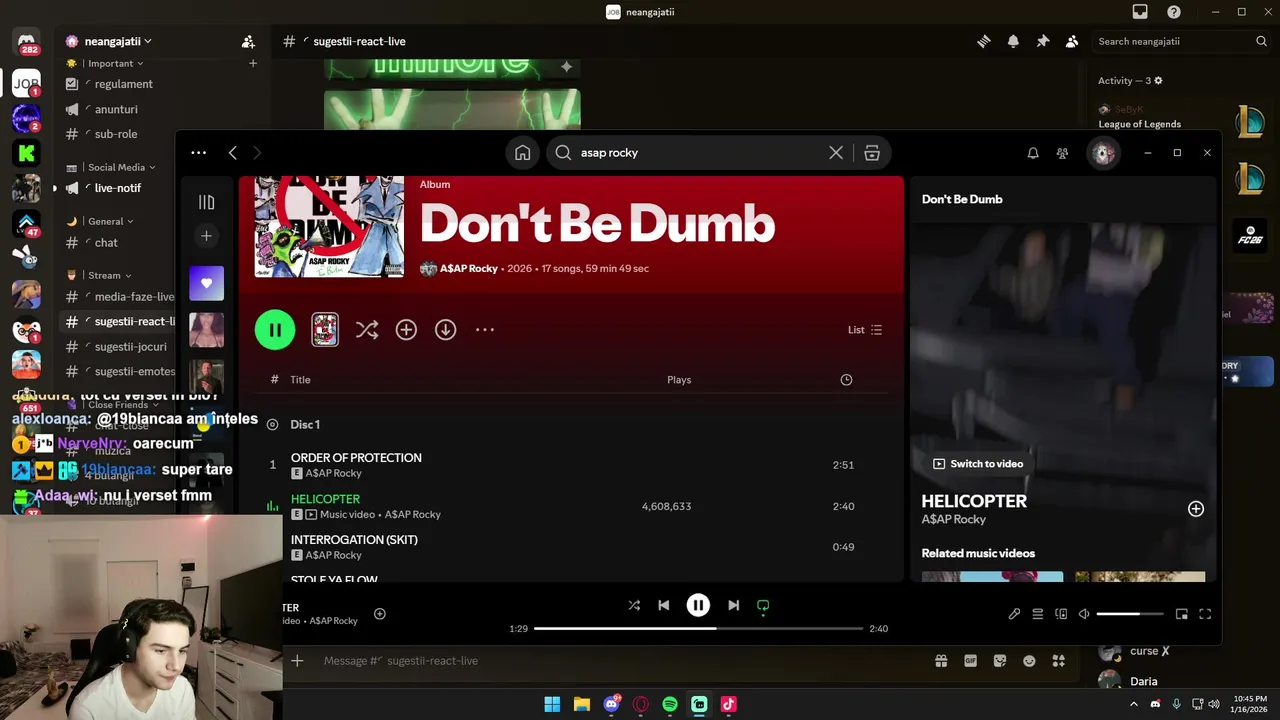Create a playlist with sidebar plus
1280x720 pixels.
(206, 236)
